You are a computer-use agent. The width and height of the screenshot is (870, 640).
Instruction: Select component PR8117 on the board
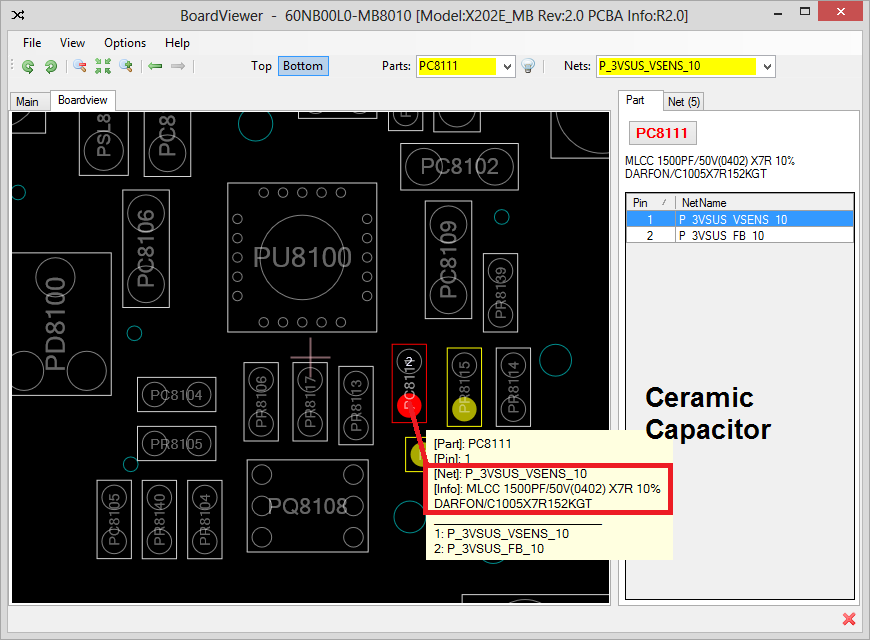click(x=310, y=402)
